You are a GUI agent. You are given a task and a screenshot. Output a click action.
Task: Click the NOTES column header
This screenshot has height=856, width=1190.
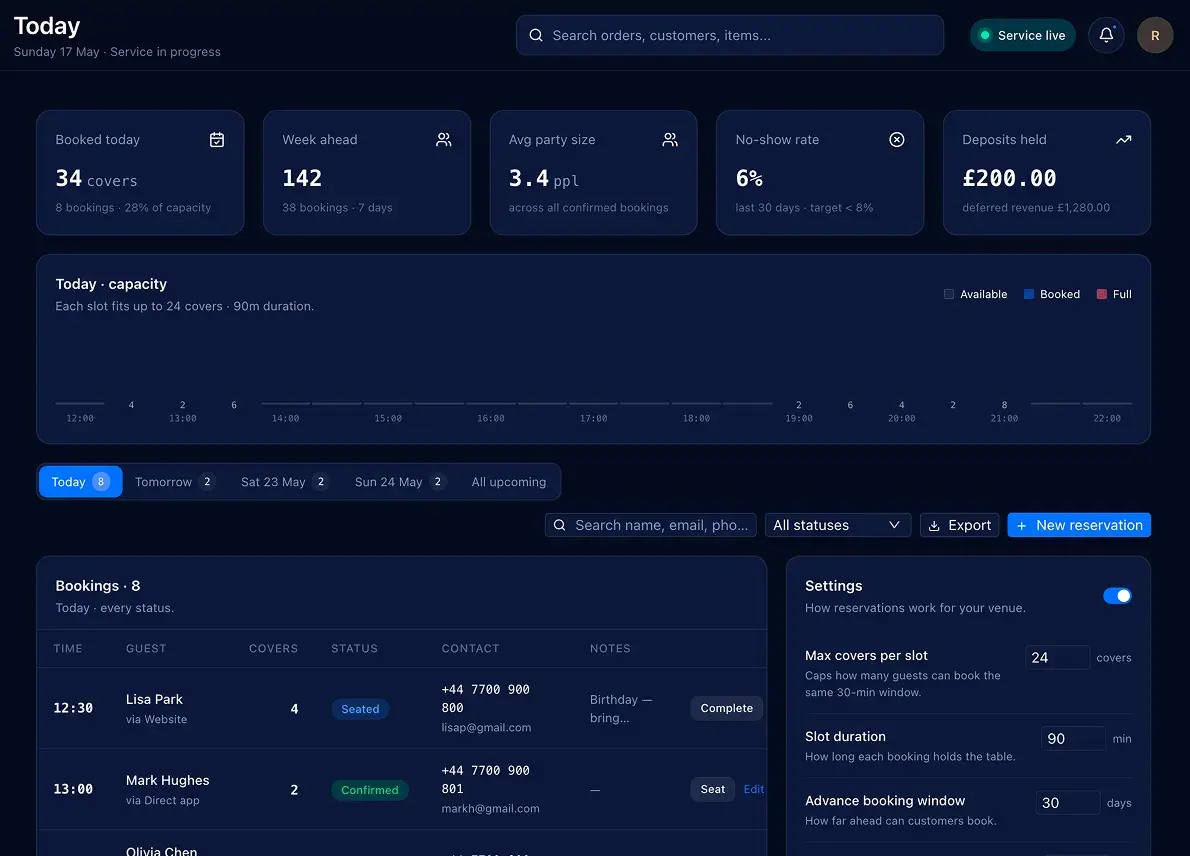pos(610,648)
